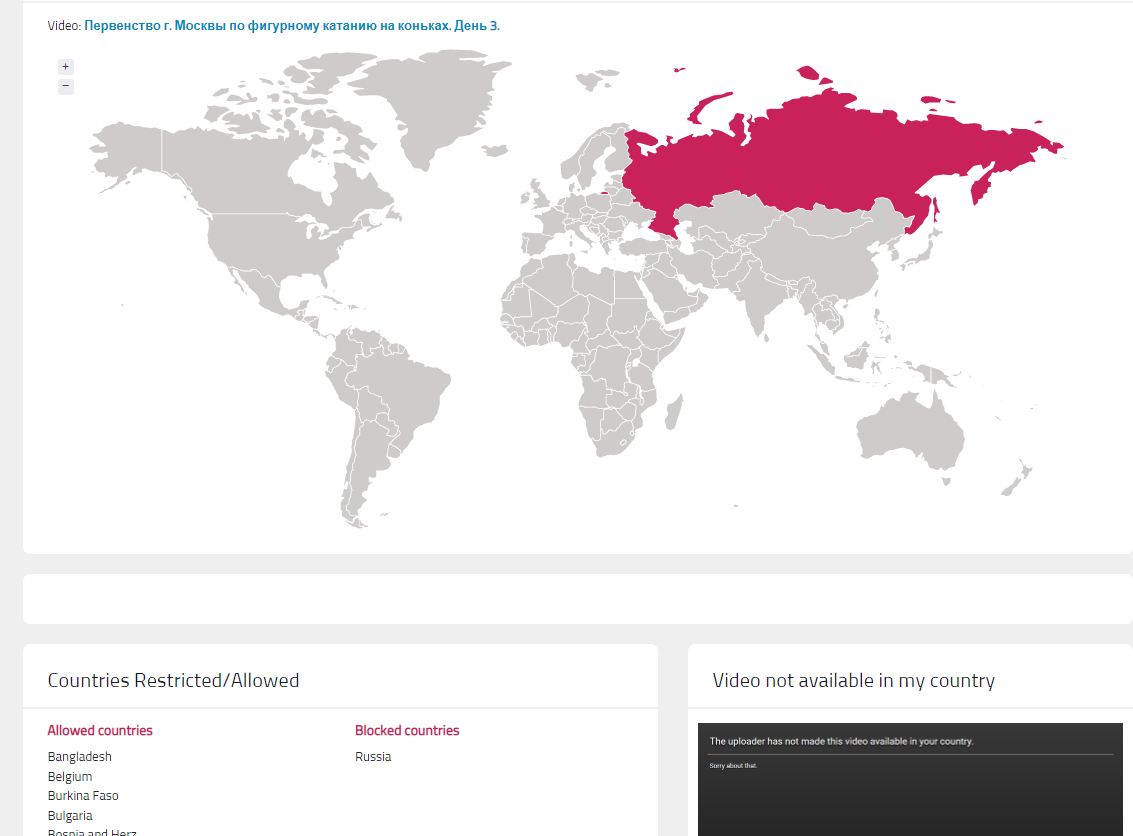Click Burkina Faso in allowed list
1133x836 pixels.
(x=83, y=796)
